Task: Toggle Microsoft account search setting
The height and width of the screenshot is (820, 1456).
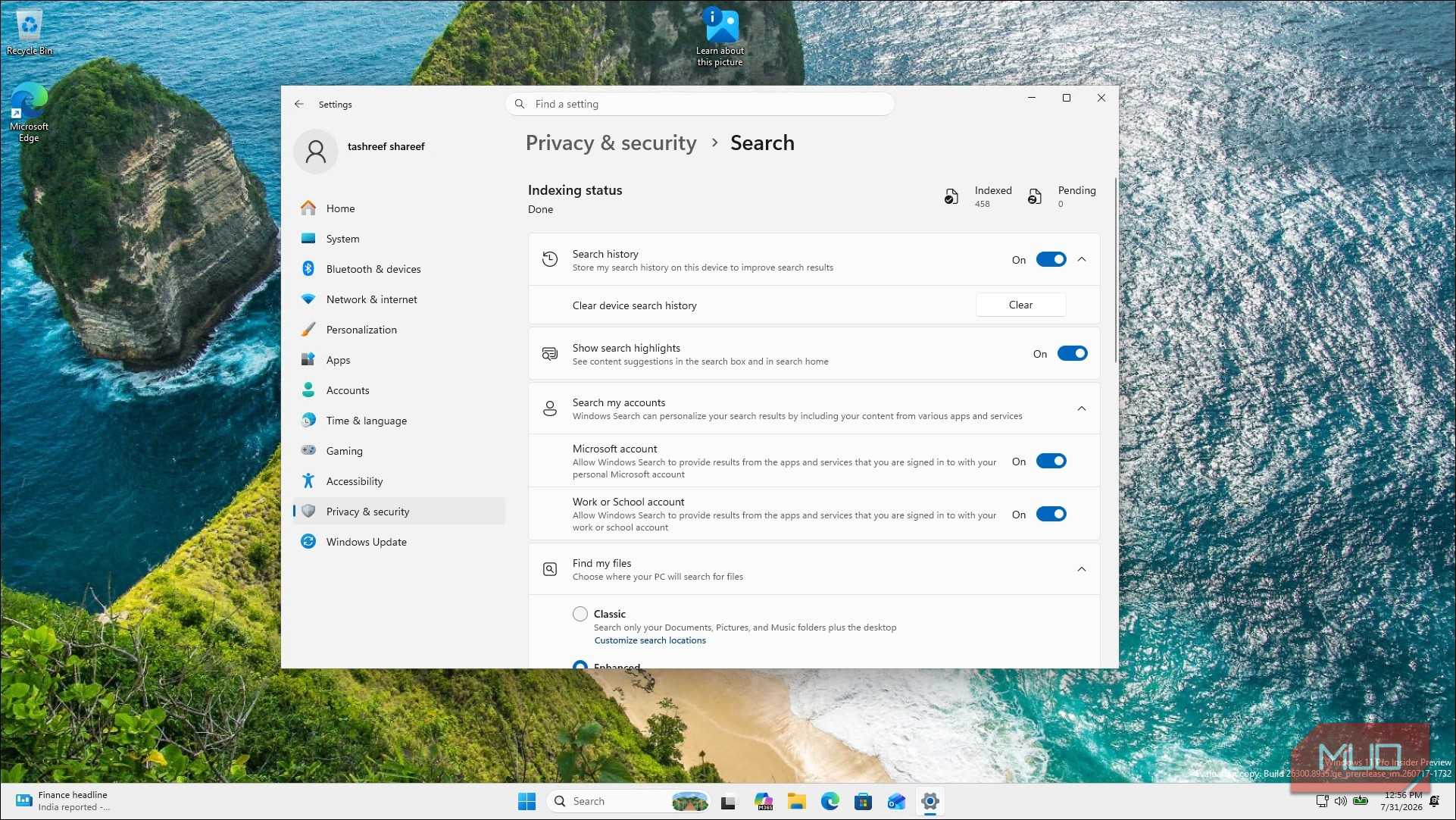Action: 1051,461
